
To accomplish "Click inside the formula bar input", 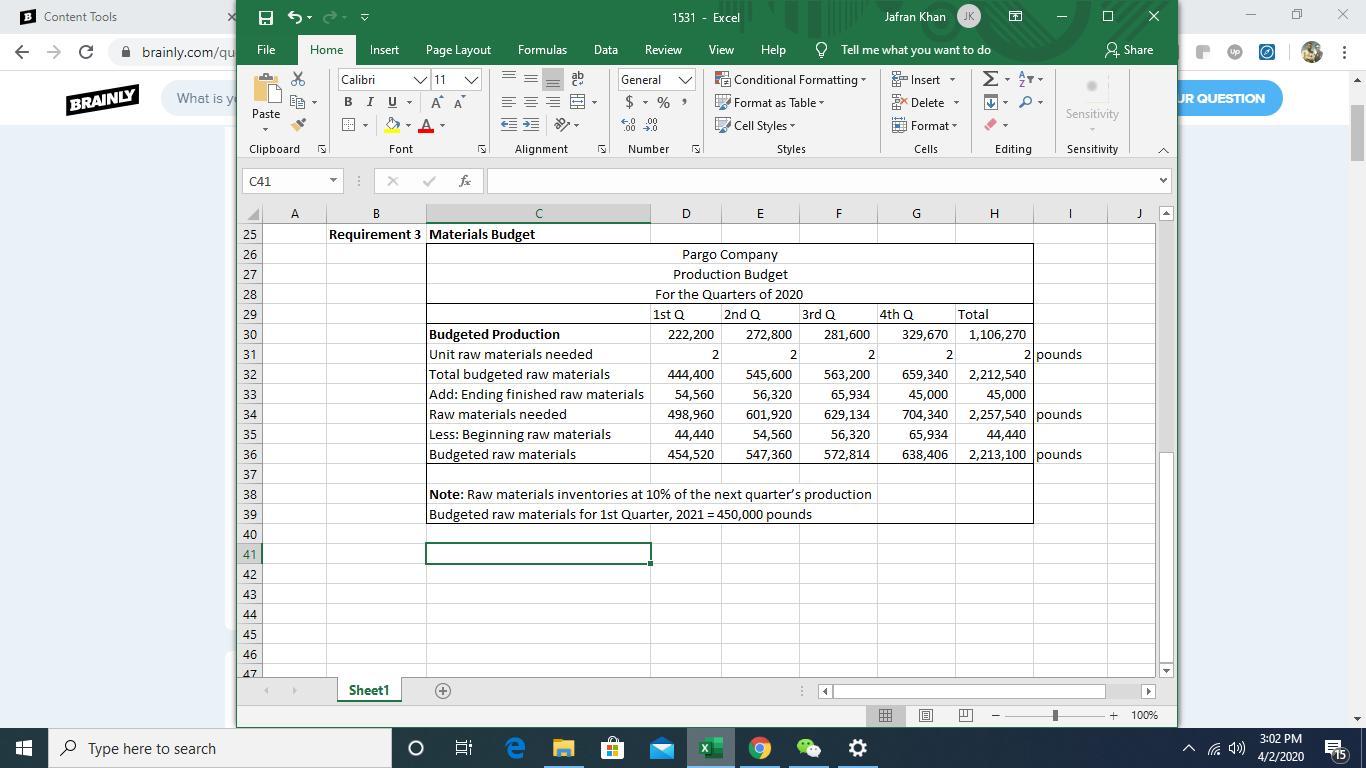I will point(820,181).
